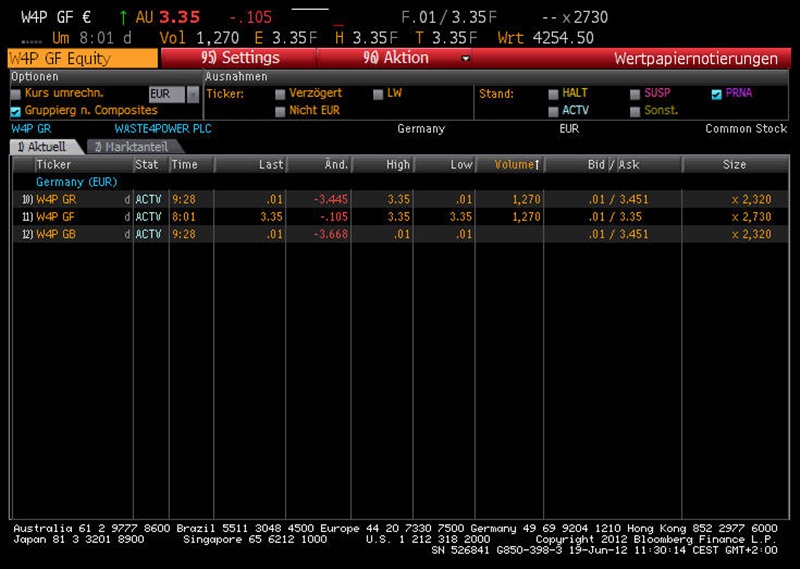Uncheck the PRNA status checkbox
Screen dimensions: 800x569
(716, 94)
